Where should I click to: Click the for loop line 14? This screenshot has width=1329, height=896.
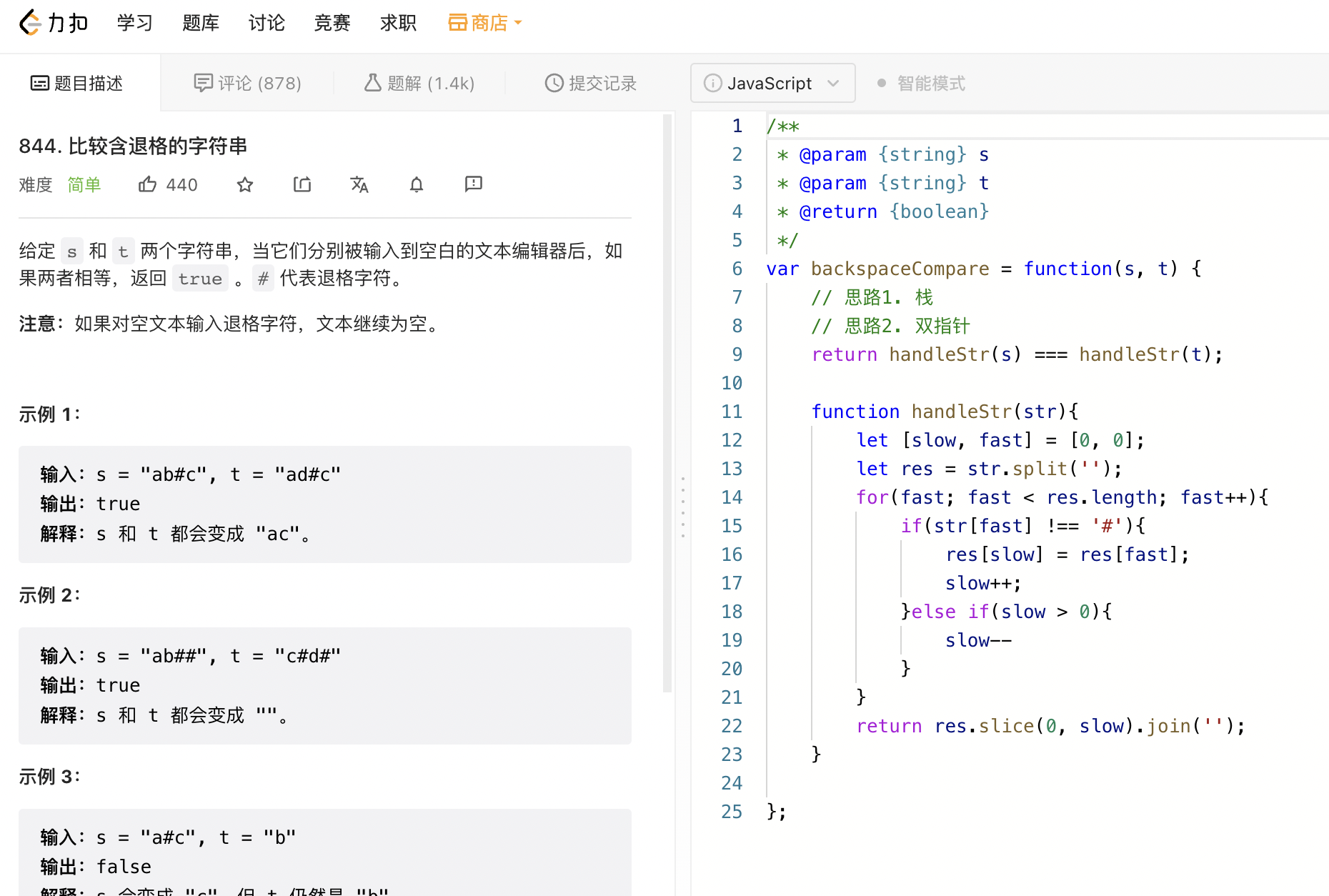point(1062,497)
